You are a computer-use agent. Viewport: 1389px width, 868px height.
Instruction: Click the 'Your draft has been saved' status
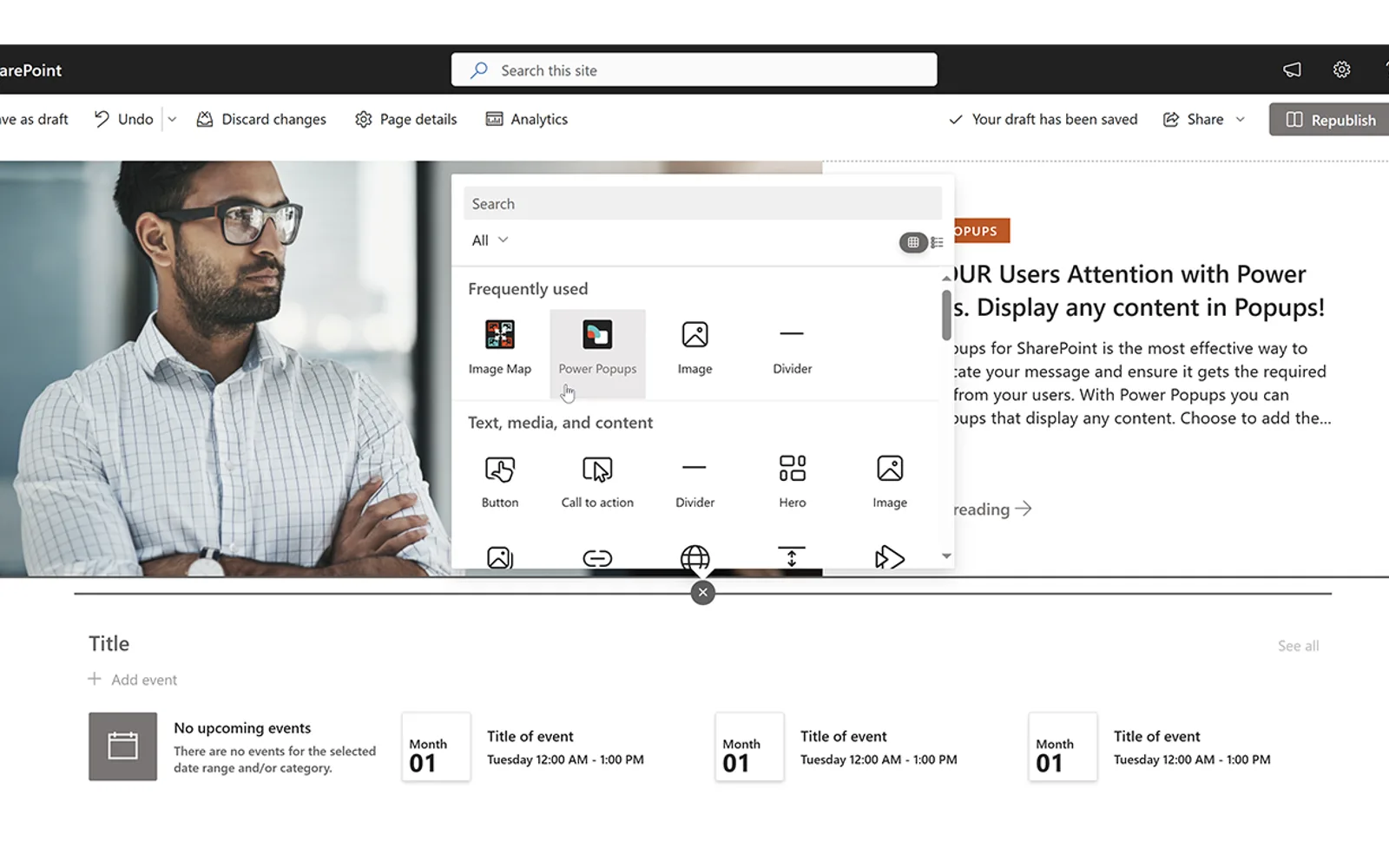(1043, 120)
